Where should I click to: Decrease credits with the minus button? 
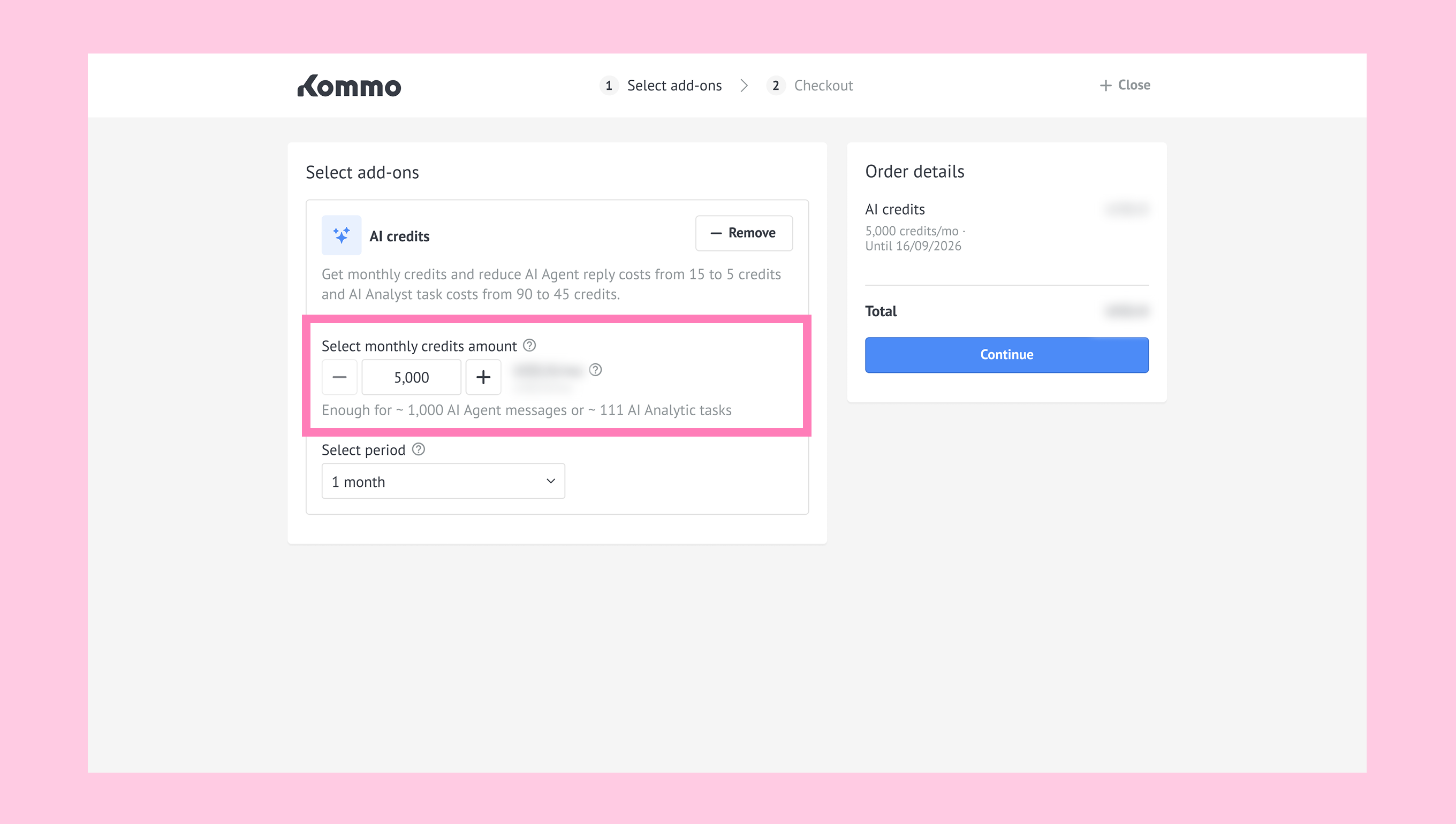pyautogui.click(x=340, y=377)
